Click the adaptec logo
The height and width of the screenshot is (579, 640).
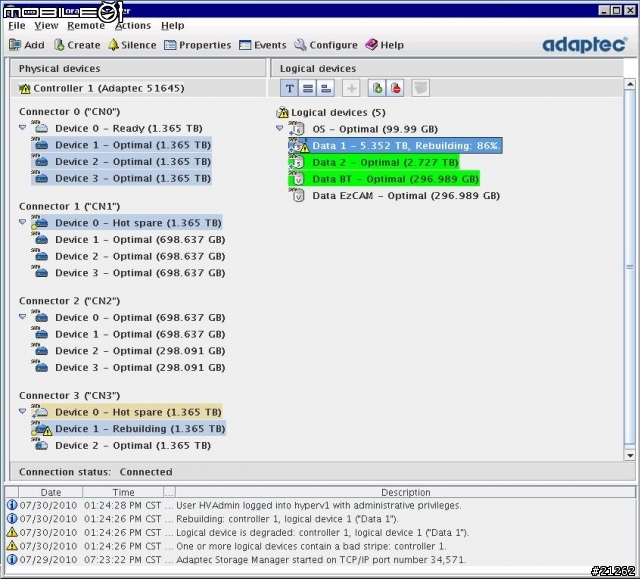click(x=584, y=44)
